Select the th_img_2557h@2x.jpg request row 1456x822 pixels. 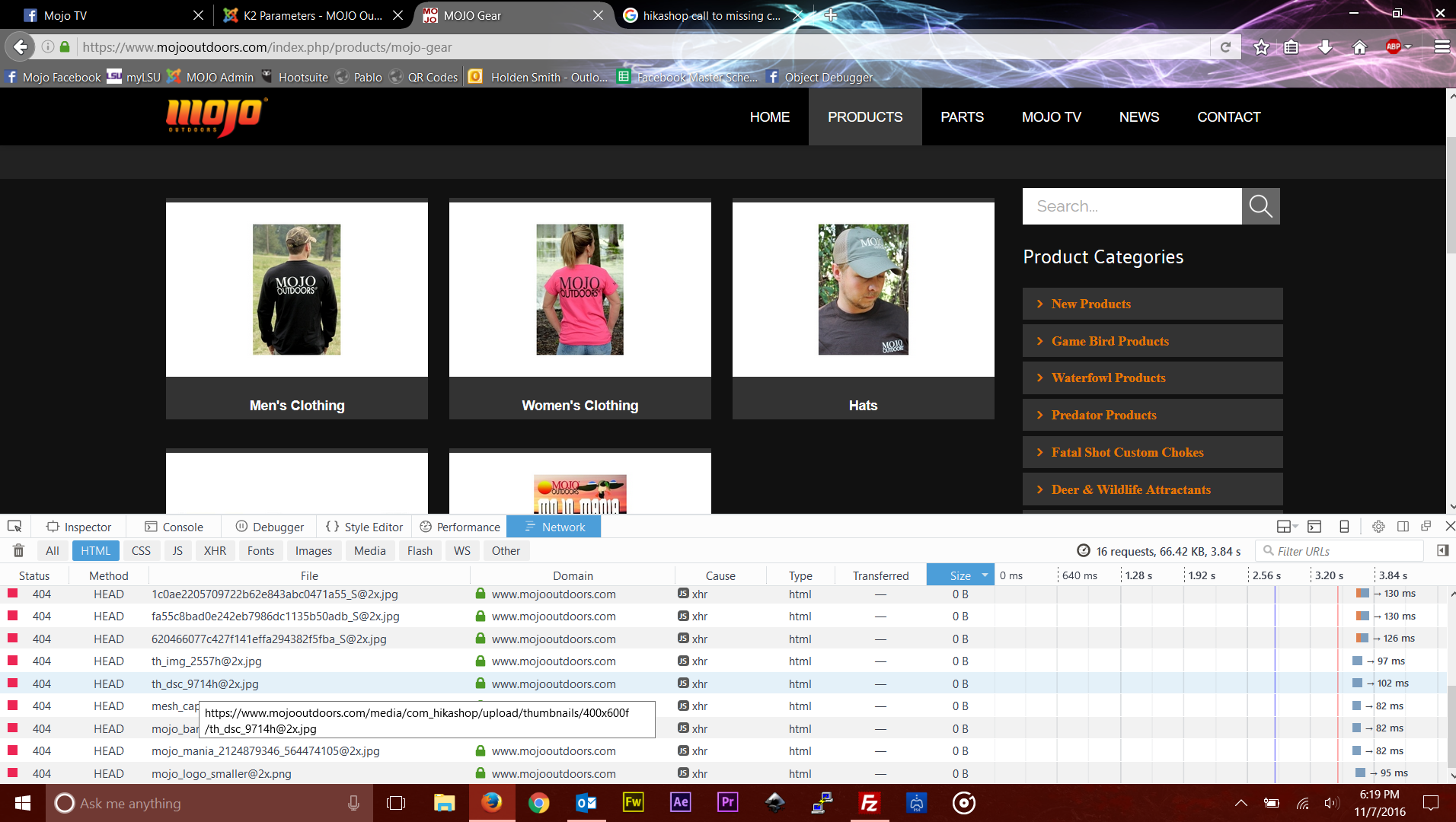(x=723, y=661)
